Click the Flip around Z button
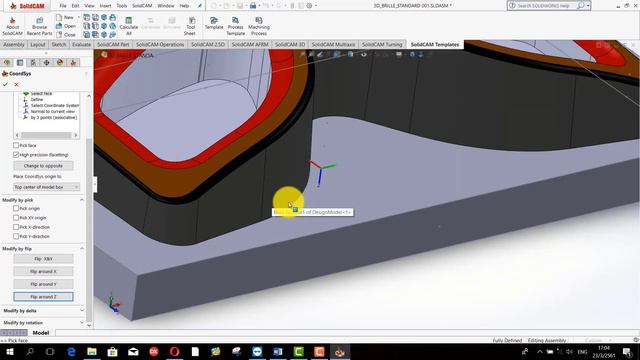Screen dimensions: 640x360 (x=43, y=297)
